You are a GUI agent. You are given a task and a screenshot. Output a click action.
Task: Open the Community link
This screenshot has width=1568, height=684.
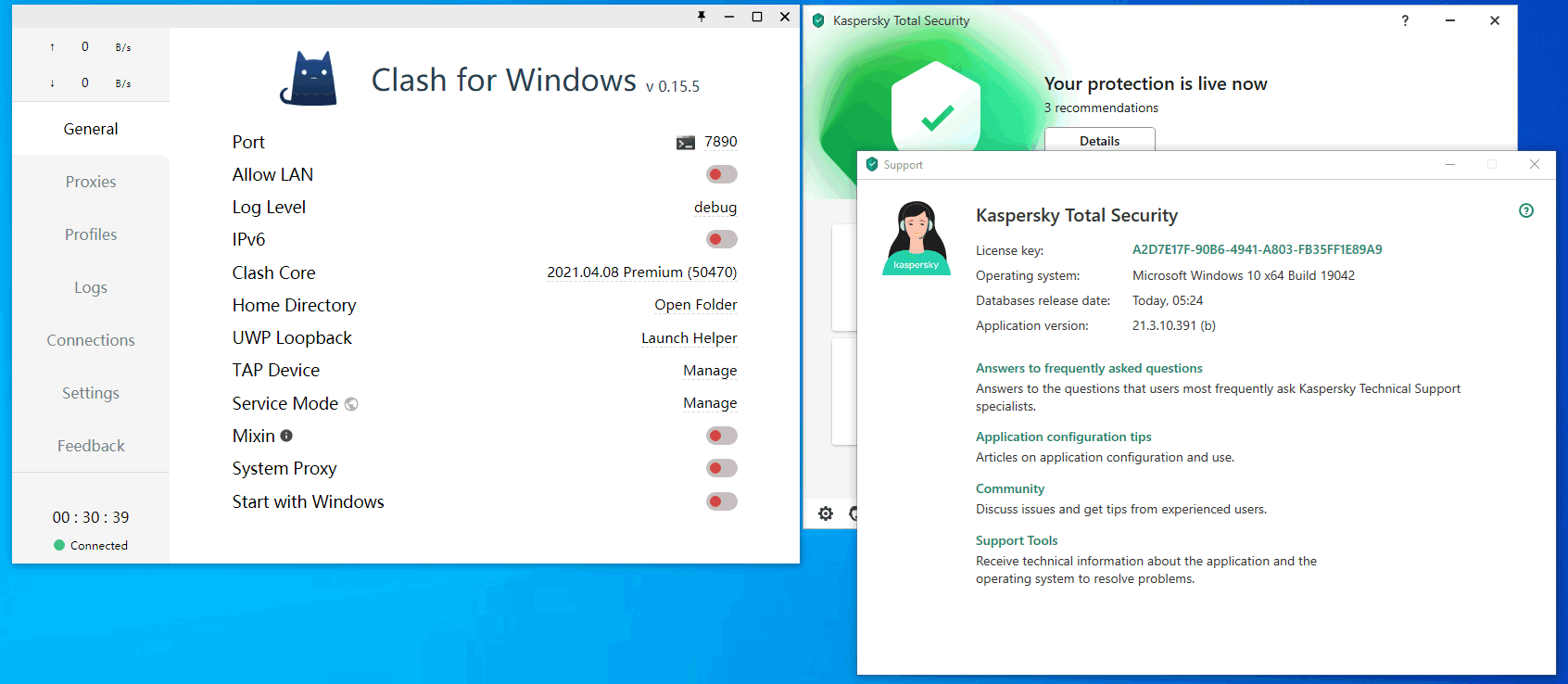[1010, 488]
